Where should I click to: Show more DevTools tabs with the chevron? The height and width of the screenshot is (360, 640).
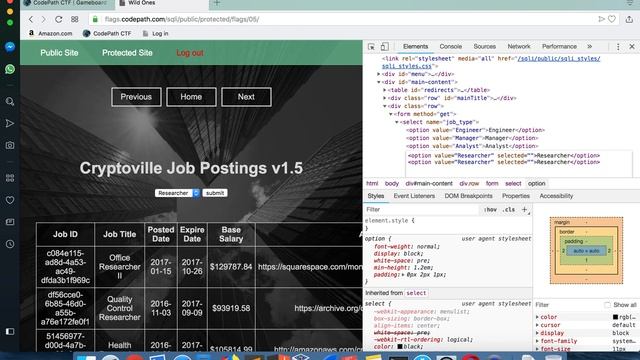tap(590, 47)
